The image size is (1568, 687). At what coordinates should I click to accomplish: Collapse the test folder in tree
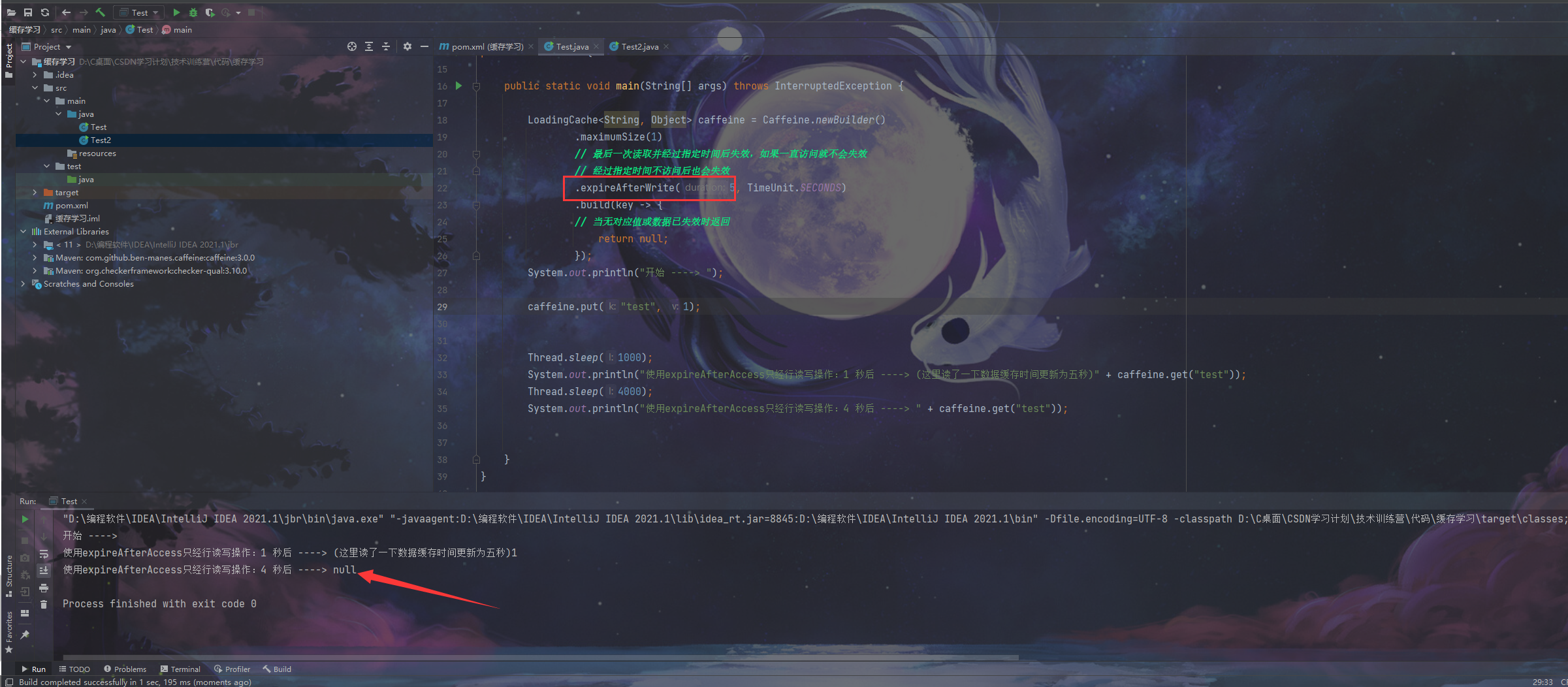pos(47,166)
